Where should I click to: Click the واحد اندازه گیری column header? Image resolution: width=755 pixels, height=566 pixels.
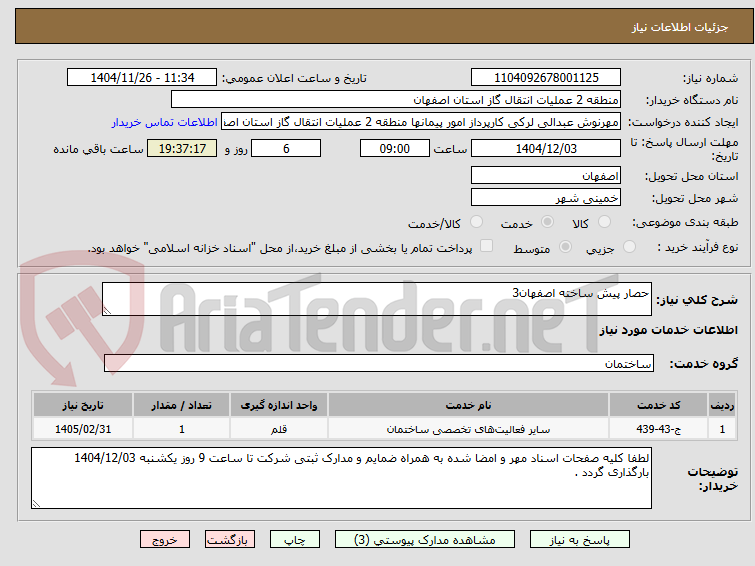279,405
